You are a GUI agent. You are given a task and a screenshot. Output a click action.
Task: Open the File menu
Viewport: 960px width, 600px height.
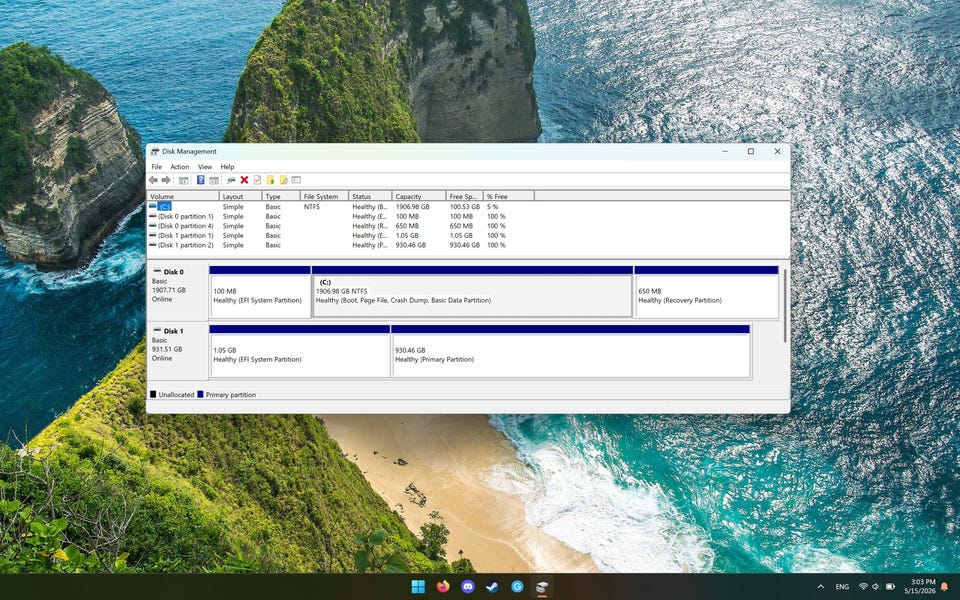[157, 167]
